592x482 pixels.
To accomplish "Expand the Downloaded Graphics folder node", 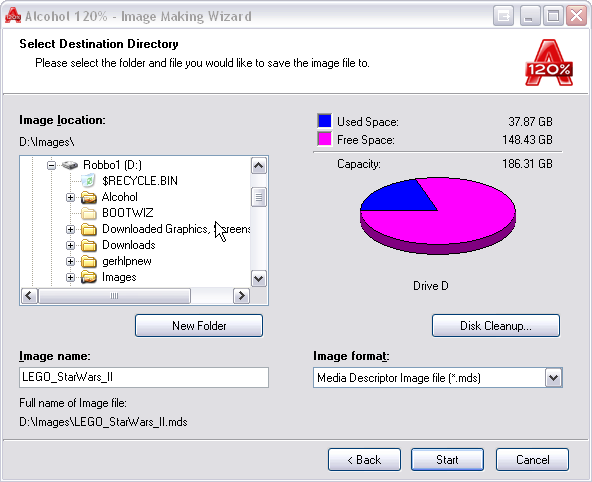I will [x=70, y=229].
